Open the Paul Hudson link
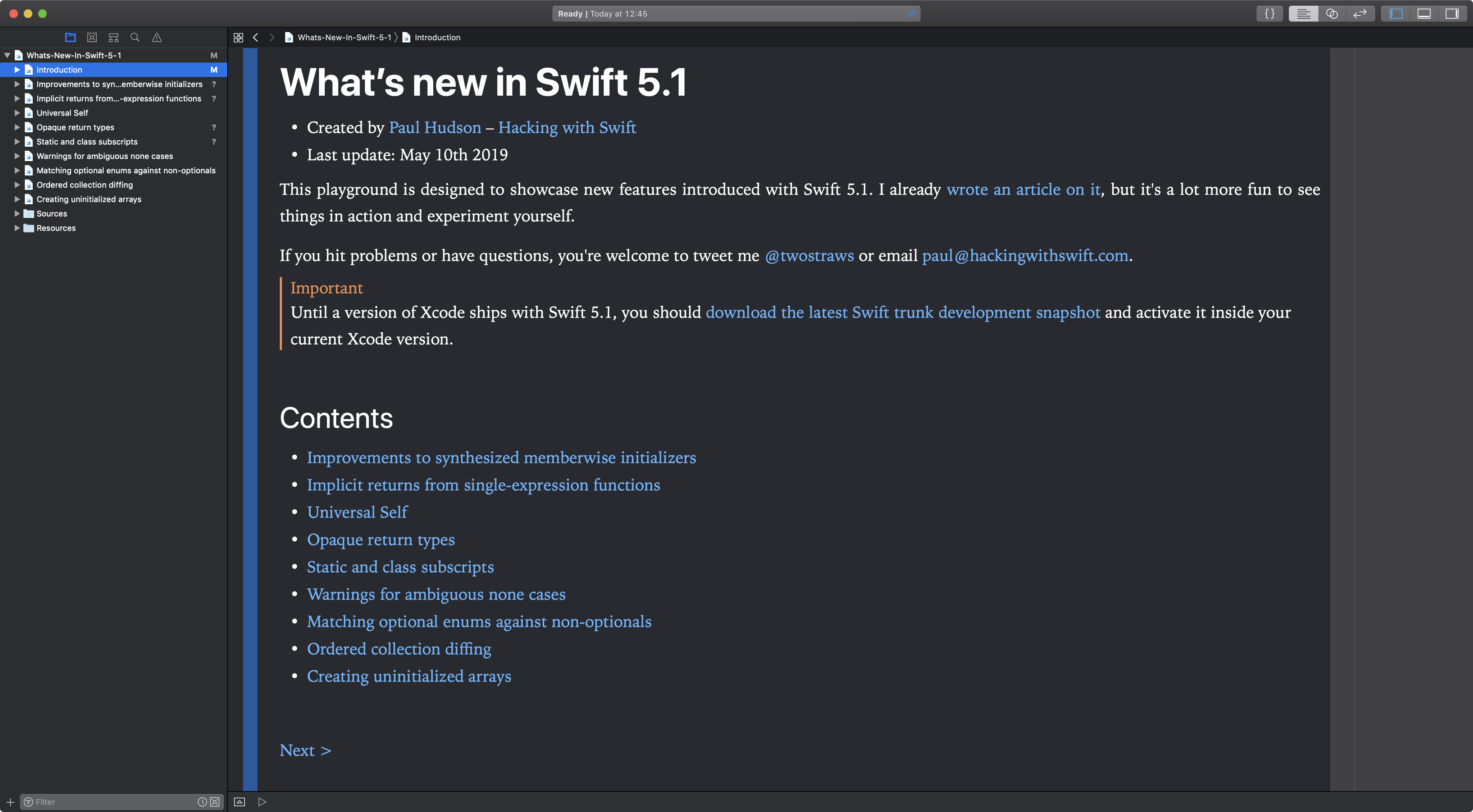 [x=434, y=128]
